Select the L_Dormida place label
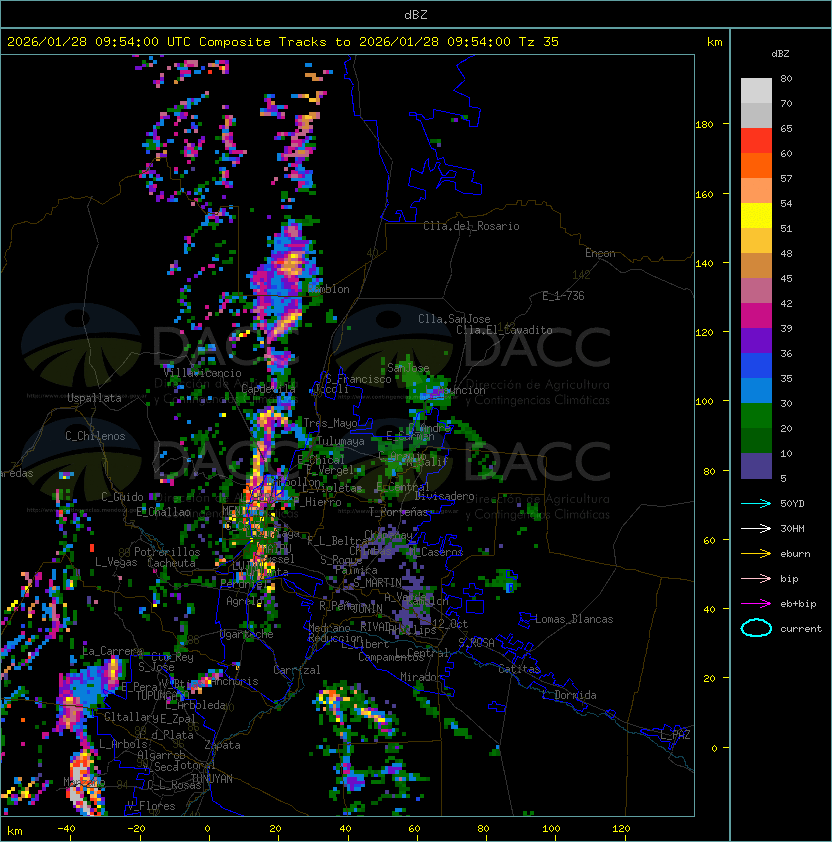This screenshot has width=832, height=842. [569, 695]
